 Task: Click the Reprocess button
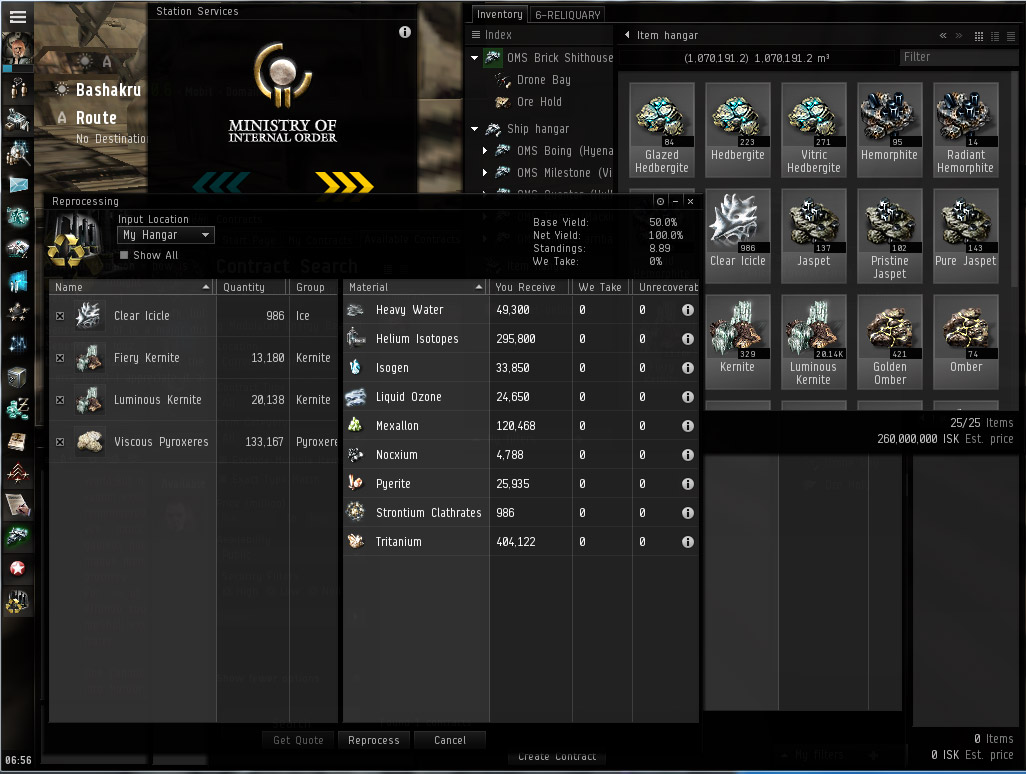pos(374,740)
